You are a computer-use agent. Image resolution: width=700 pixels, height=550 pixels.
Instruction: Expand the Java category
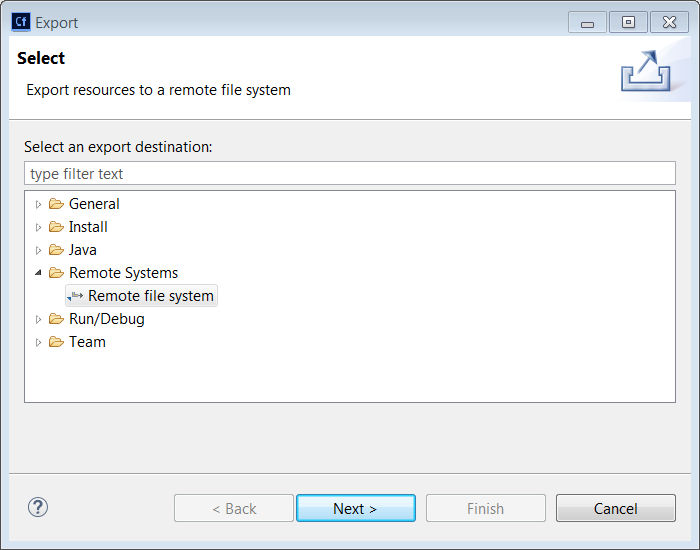tap(38, 250)
